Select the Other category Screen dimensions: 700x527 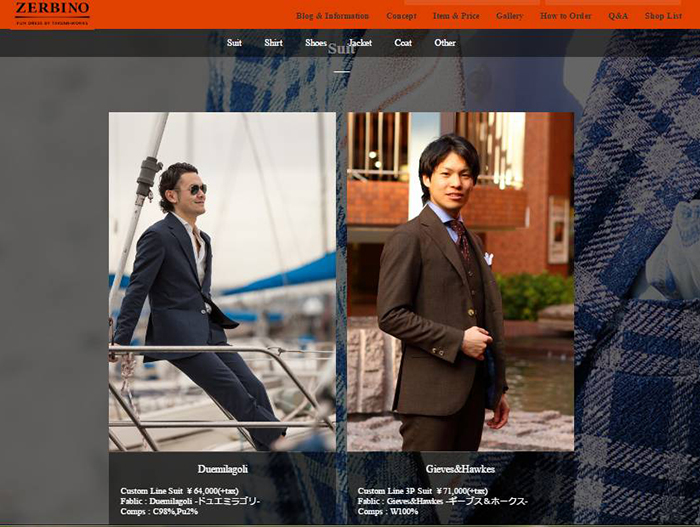(x=445, y=43)
